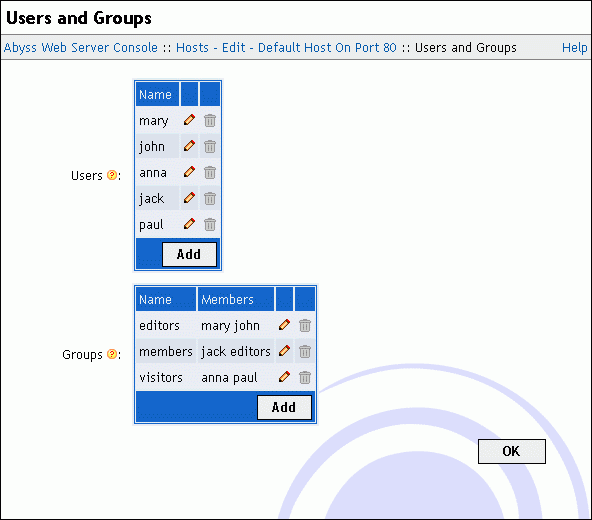Edit user john with pencil icon

189,146
